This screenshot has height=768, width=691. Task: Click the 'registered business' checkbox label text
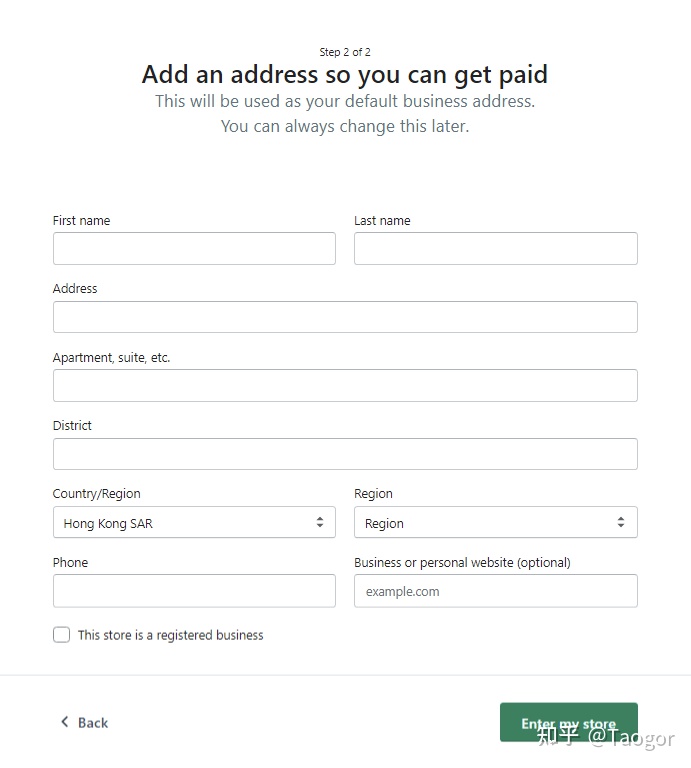[x=171, y=635]
